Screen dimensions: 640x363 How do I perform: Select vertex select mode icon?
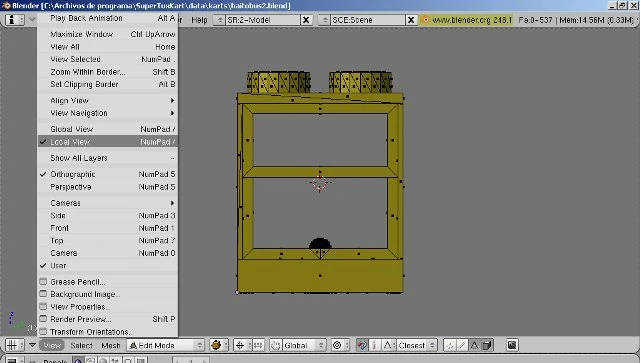(449, 345)
